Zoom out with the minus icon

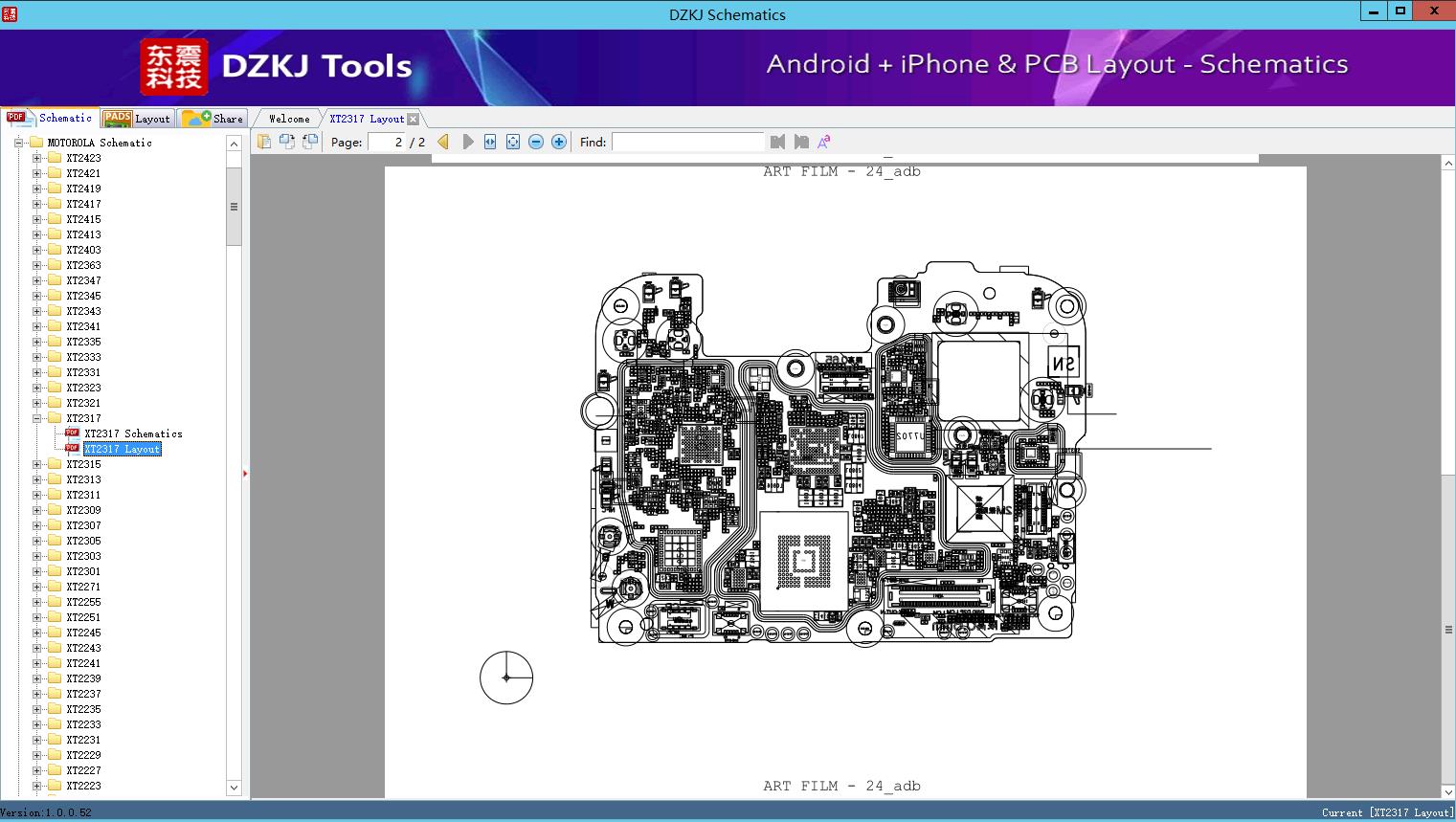[536, 142]
